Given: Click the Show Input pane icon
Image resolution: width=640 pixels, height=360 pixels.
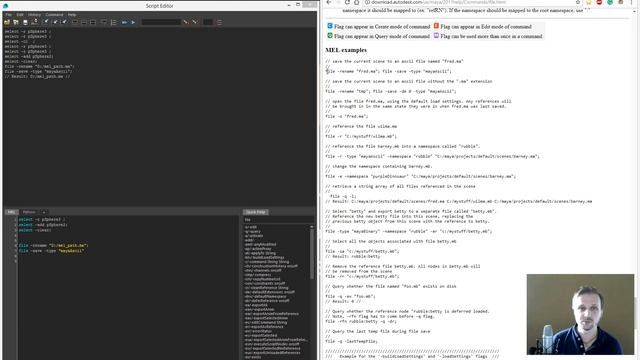Looking at the screenshot, I should tap(84, 22).
